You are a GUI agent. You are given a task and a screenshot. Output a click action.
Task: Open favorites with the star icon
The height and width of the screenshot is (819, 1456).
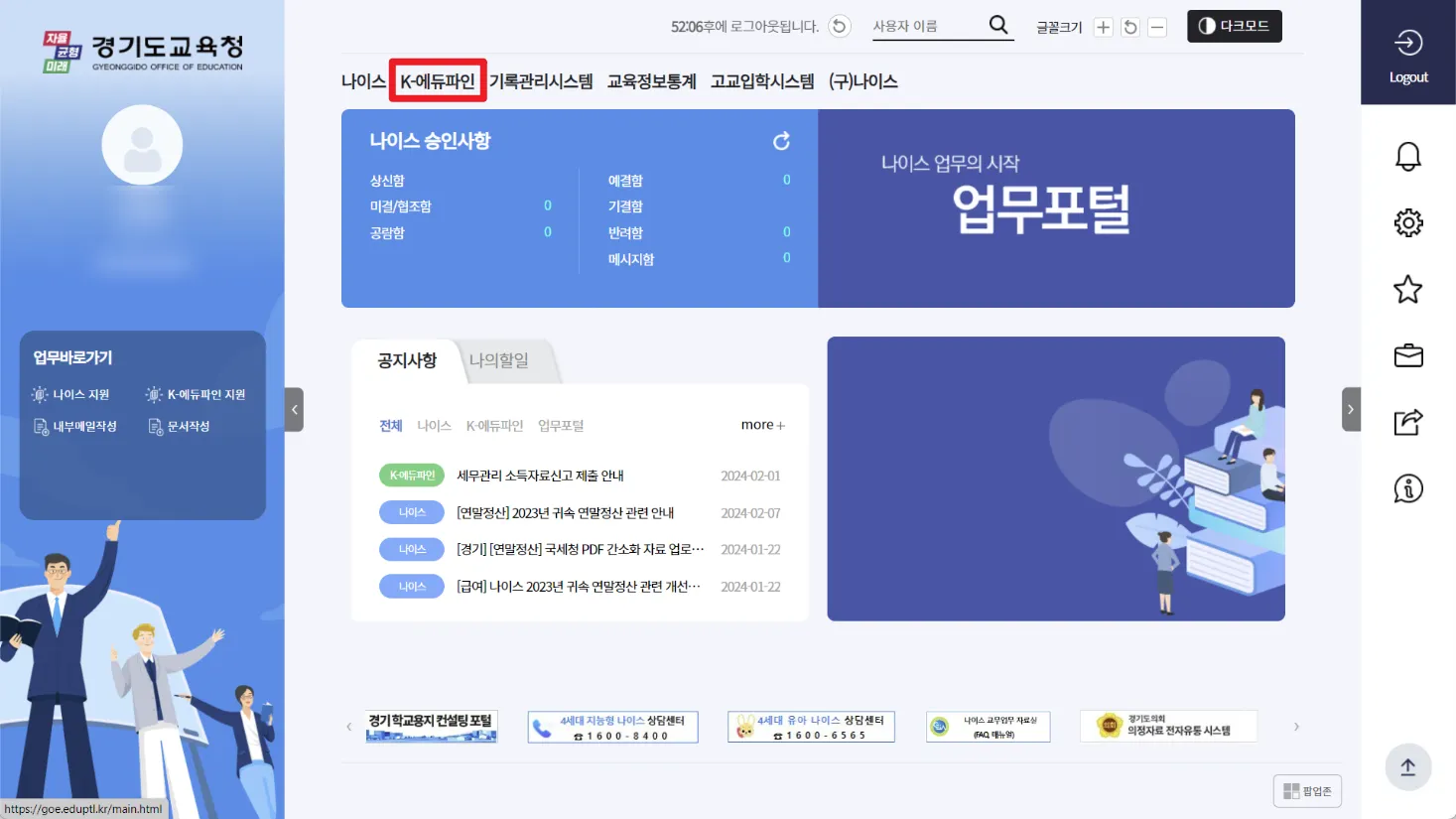1408,289
